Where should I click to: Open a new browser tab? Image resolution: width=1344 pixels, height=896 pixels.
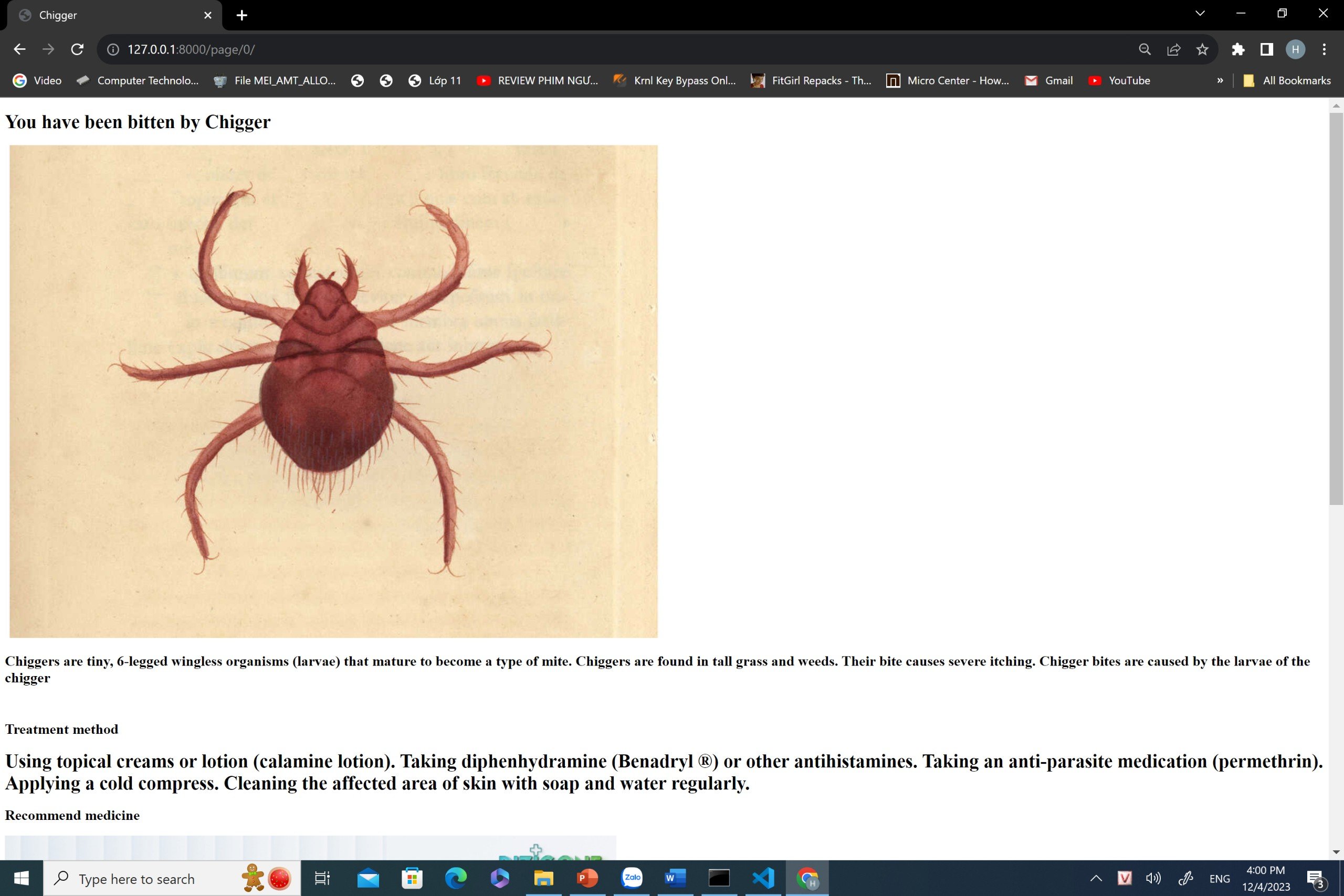[241, 15]
